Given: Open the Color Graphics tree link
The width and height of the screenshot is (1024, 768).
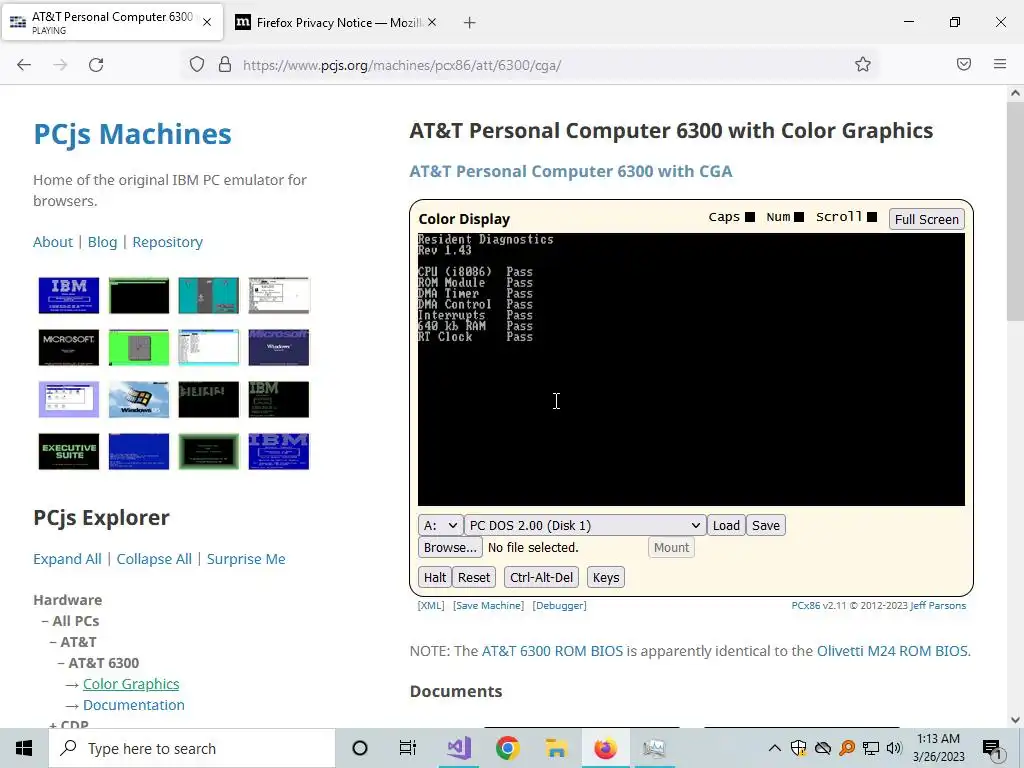Looking at the screenshot, I should [x=131, y=684].
